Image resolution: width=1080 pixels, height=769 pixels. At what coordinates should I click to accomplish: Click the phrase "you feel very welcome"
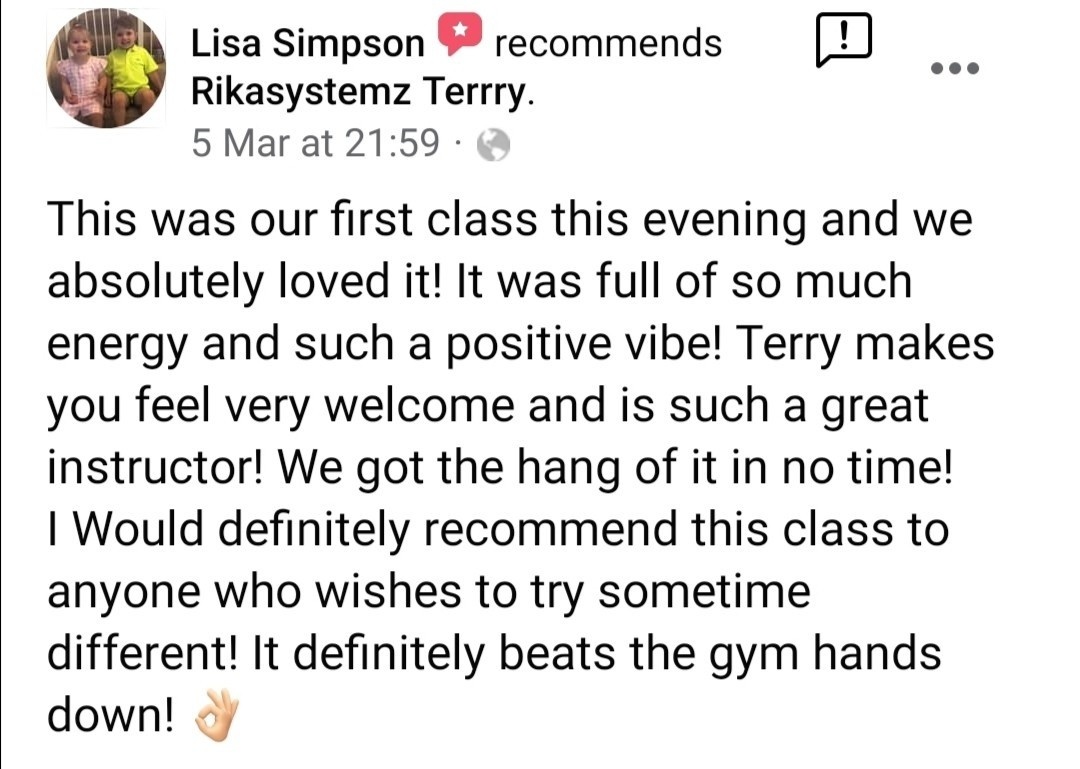(281, 406)
